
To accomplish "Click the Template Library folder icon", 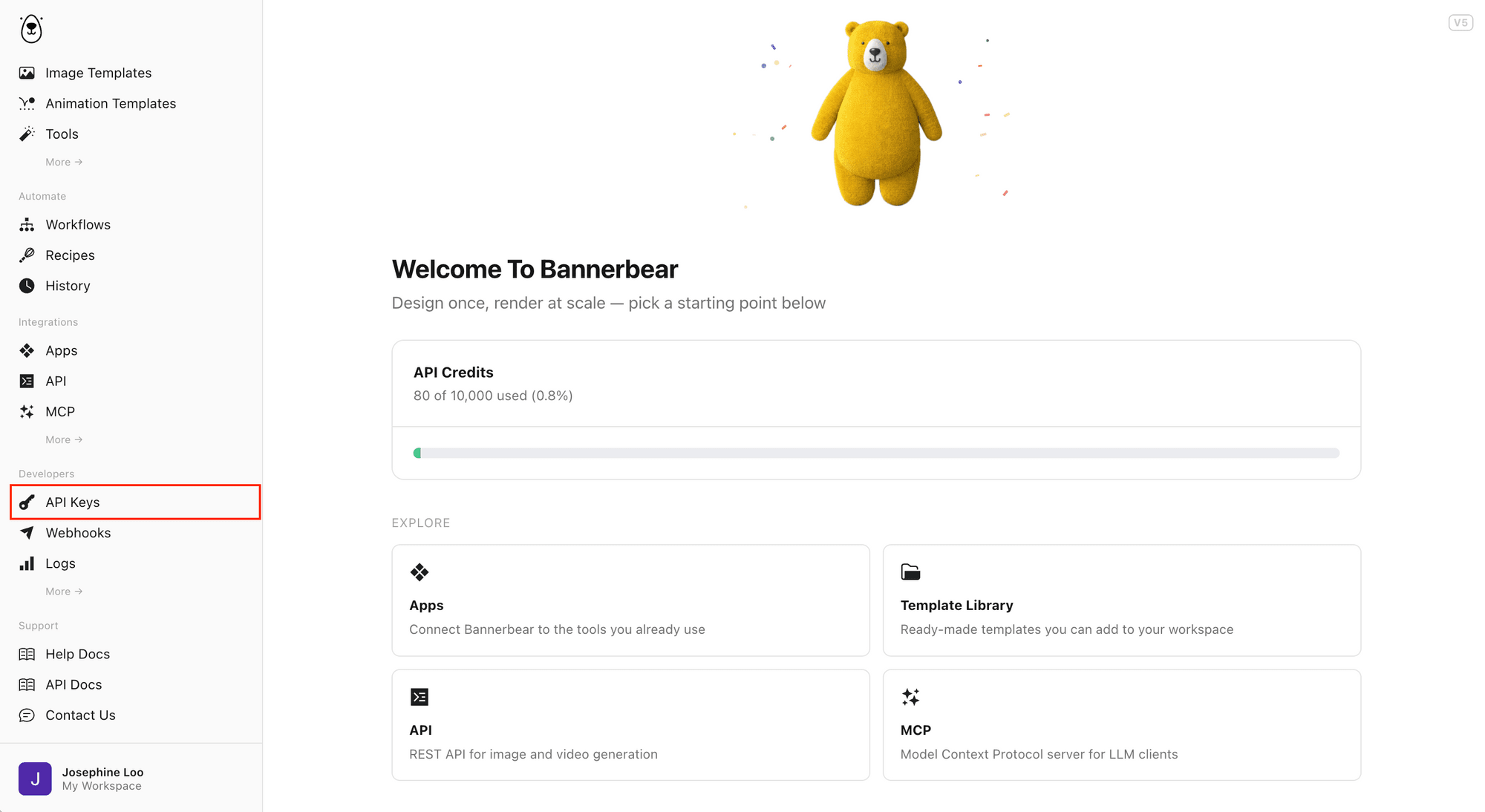I will 910,572.
